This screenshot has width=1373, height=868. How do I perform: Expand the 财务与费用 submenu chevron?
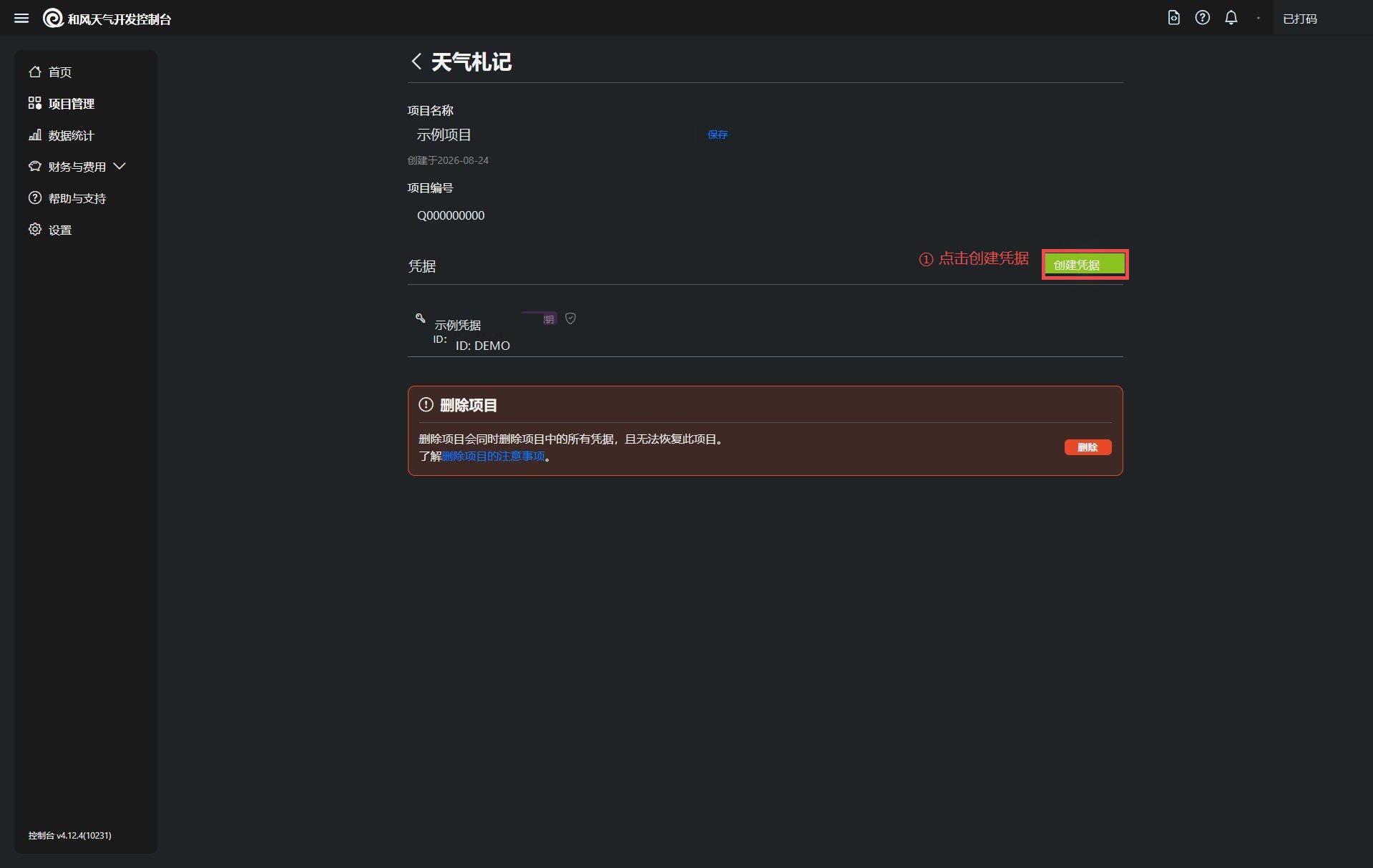[x=119, y=166]
